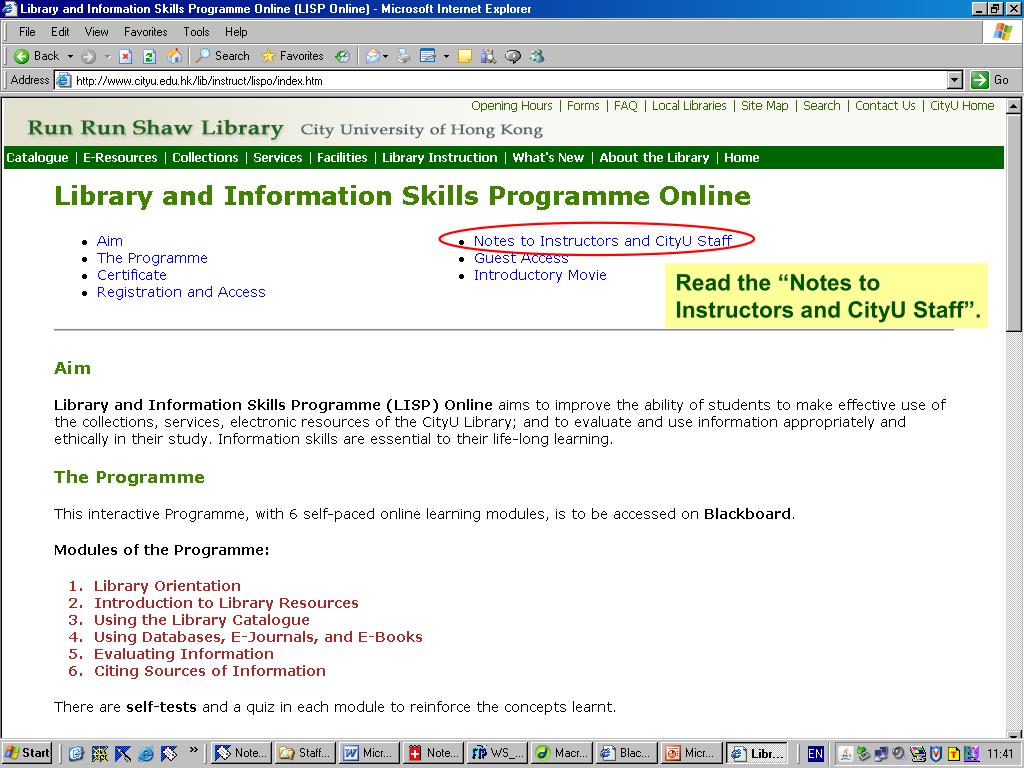
Task: Open the Tools menu
Action: click(196, 32)
